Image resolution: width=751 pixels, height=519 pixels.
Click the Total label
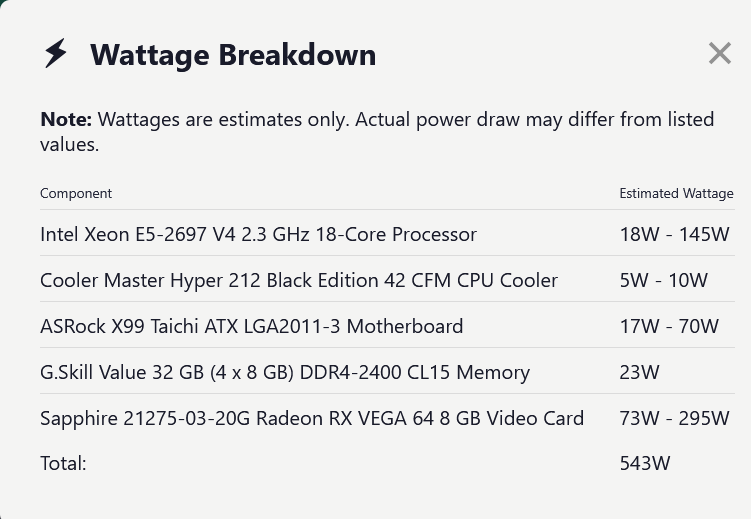[63, 463]
